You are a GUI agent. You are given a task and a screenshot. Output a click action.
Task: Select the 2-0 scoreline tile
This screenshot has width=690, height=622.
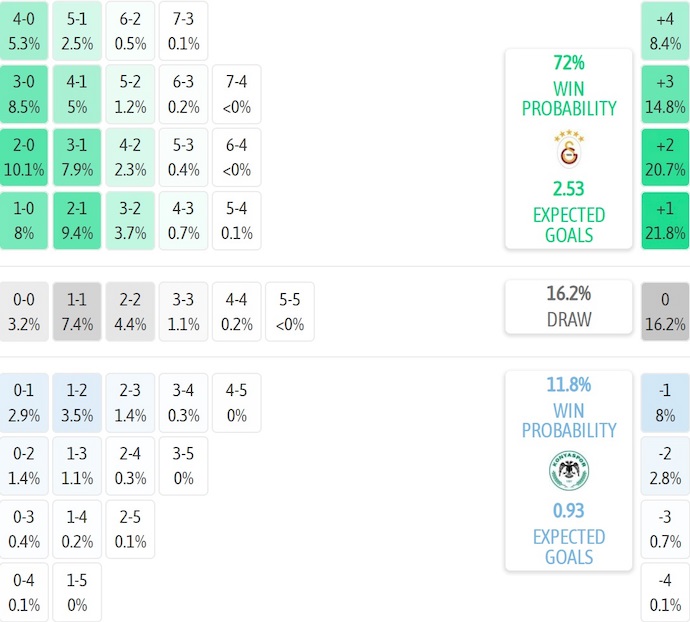(x=25, y=157)
